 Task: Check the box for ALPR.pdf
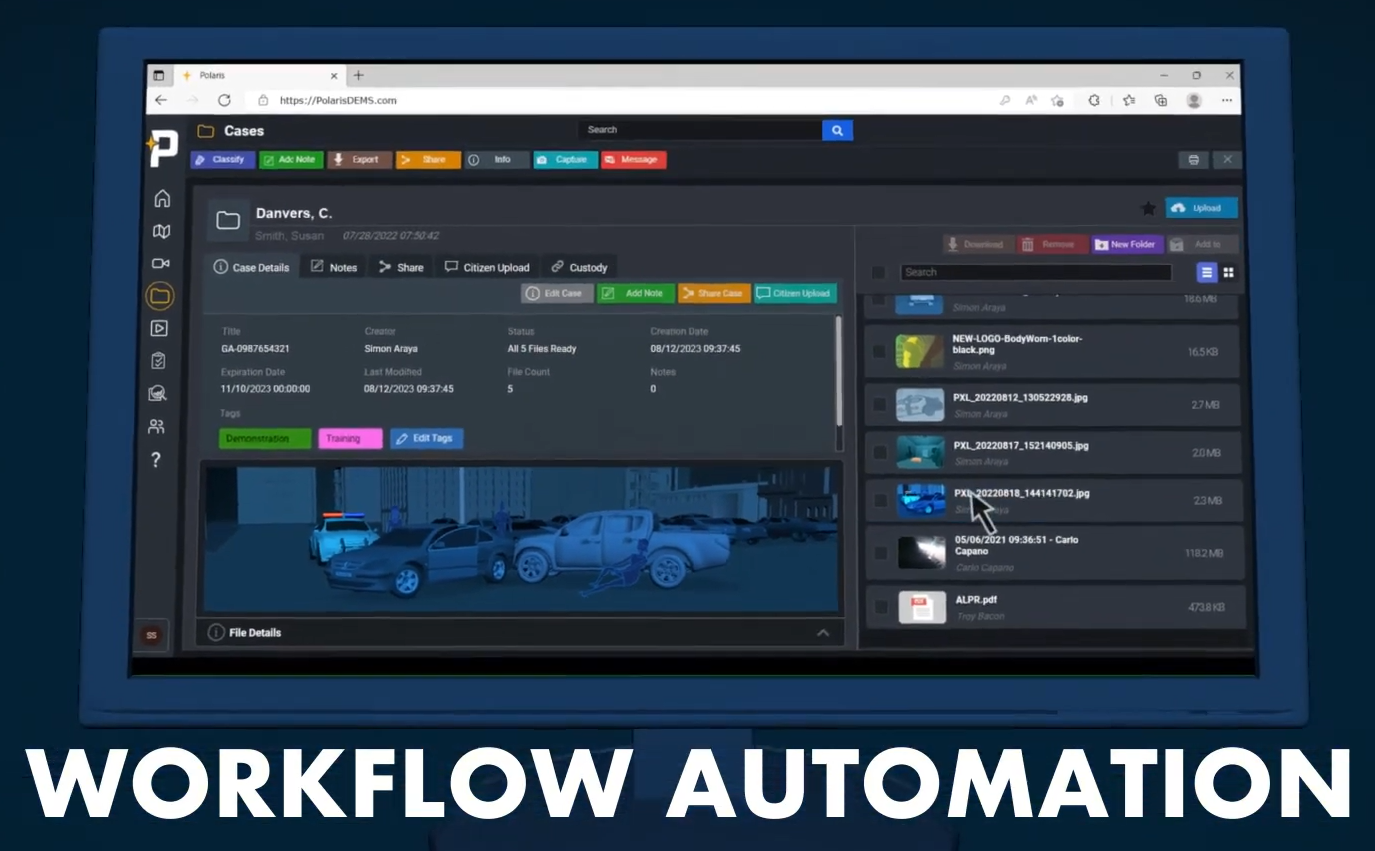tap(881, 607)
